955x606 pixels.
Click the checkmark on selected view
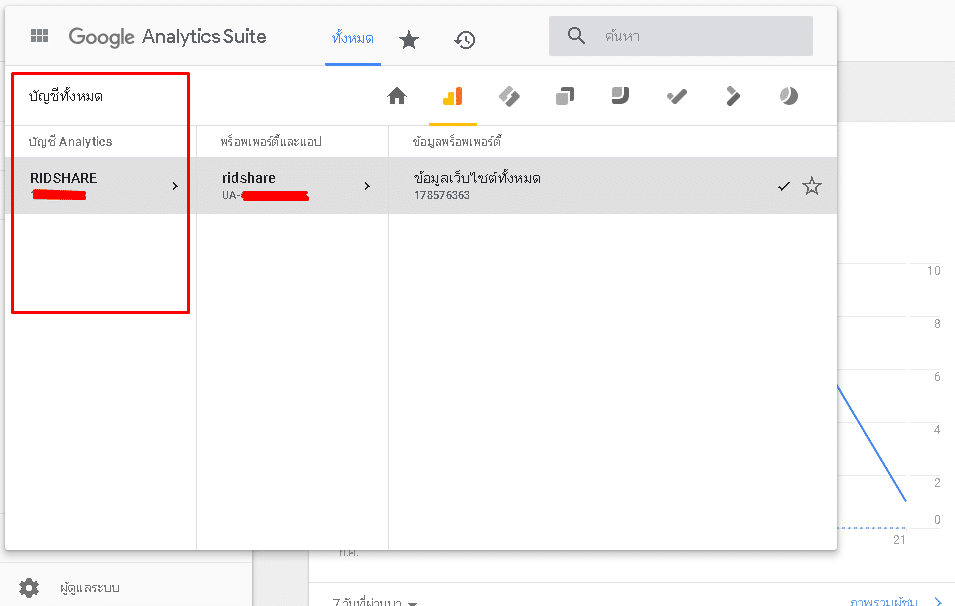point(784,186)
